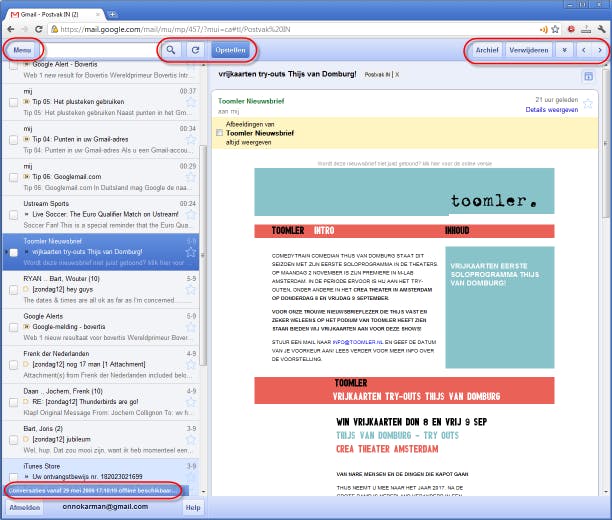Go to previous conversation arrow
This screenshot has width=612, height=520.
584,50
